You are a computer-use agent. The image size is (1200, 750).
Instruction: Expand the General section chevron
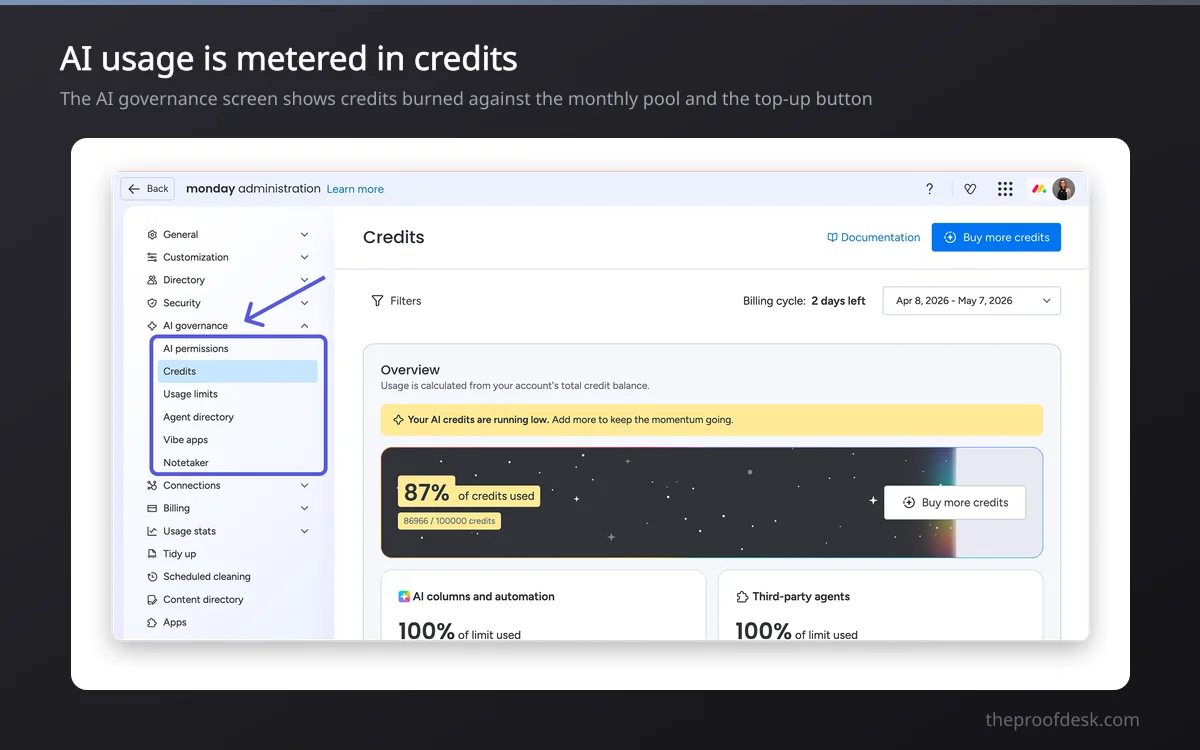pyautogui.click(x=305, y=235)
